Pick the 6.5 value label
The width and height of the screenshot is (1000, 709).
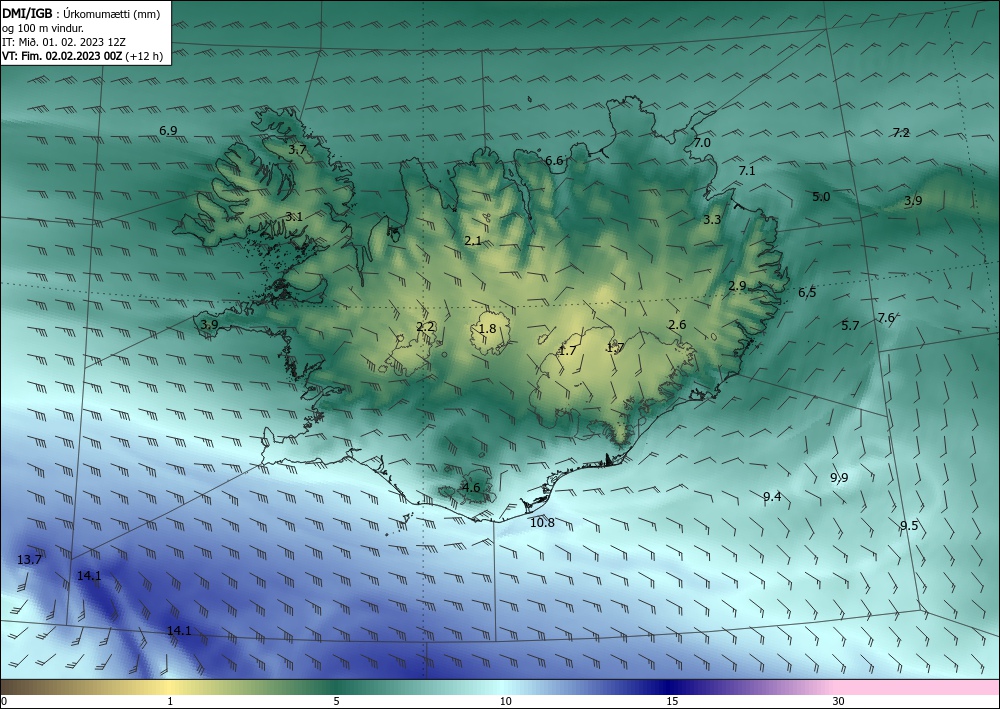click(x=807, y=293)
